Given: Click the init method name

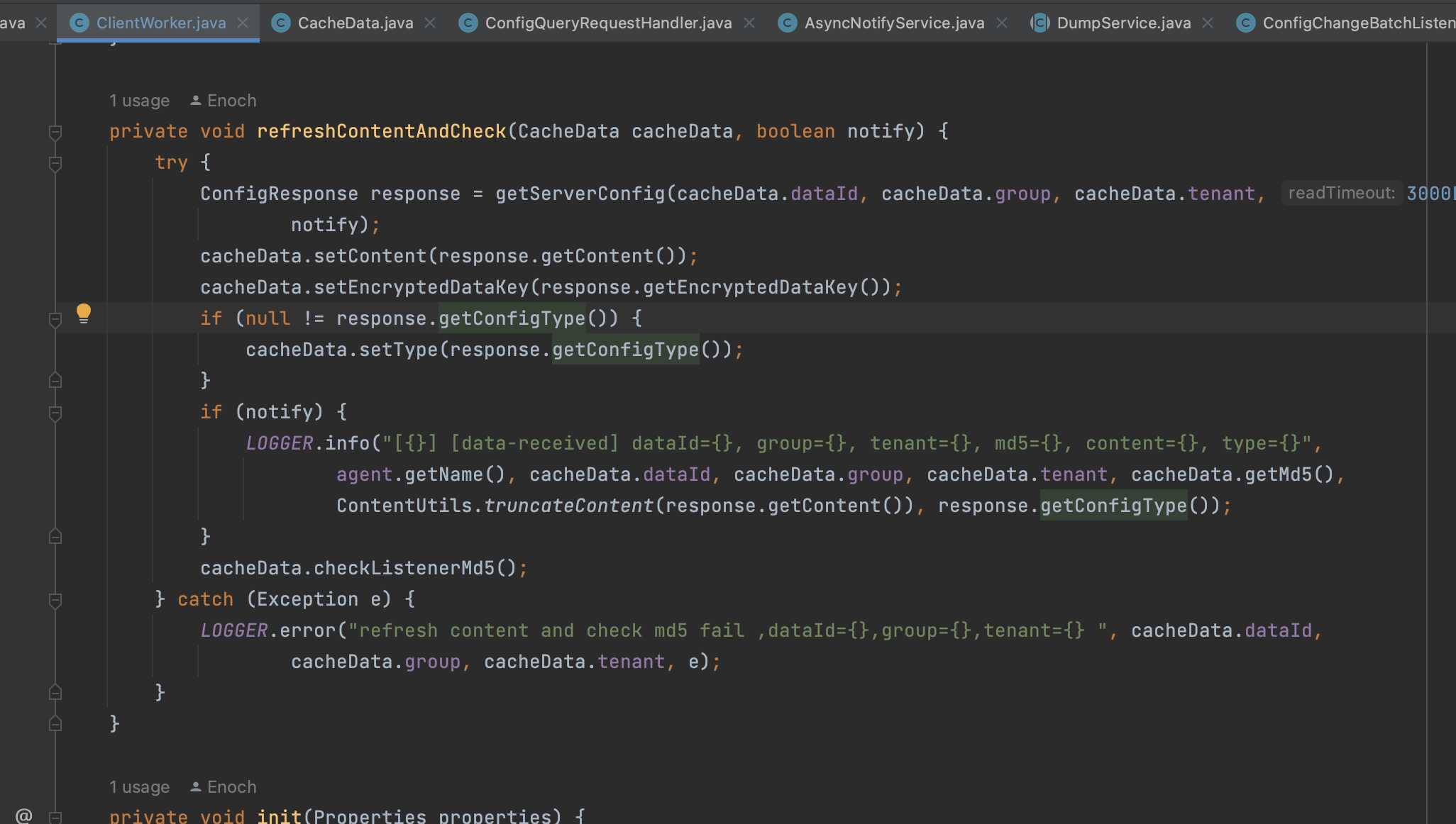Looking at the screenshot, I should (279, 816).
